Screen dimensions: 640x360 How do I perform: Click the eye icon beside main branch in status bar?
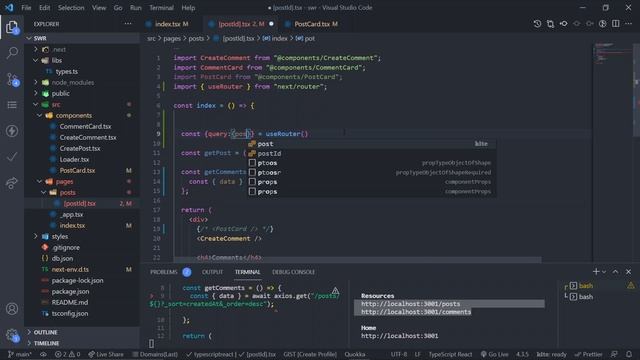coord(43,354)
